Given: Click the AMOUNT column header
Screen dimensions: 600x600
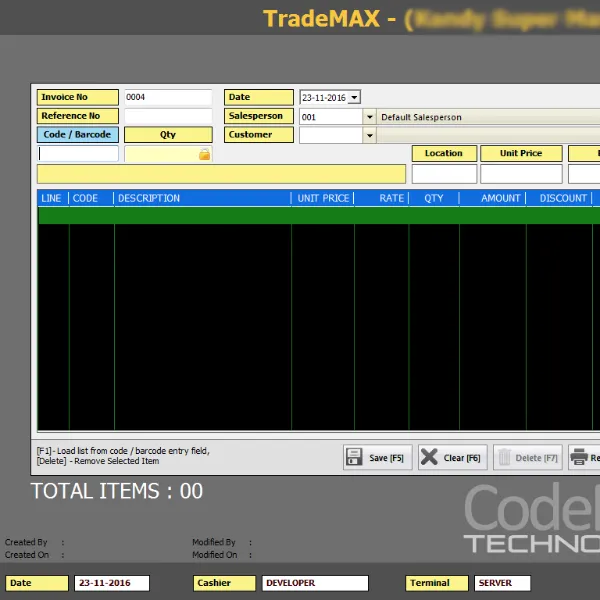Looking at the screenshot, I should [493, 198].
